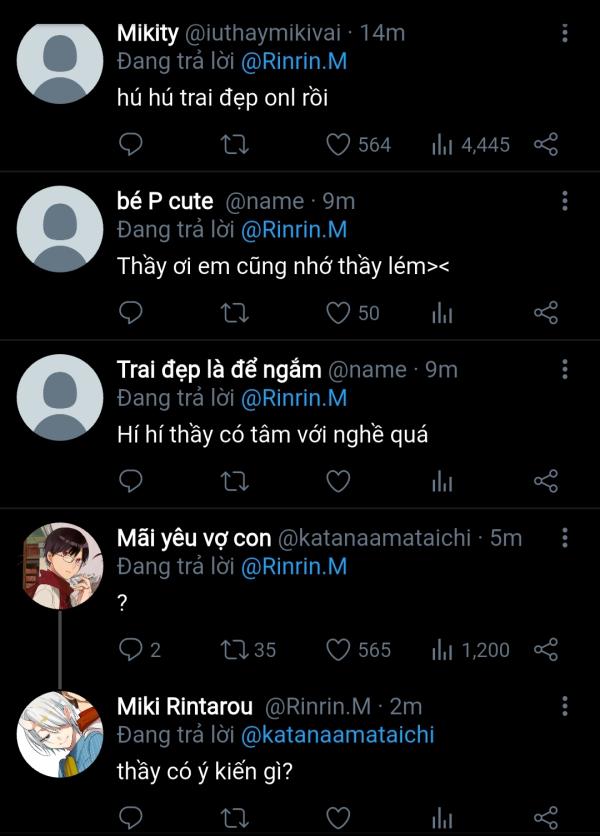Open bé P cute's profile name
The image size is (600, 836).
(x=165, y=202)
